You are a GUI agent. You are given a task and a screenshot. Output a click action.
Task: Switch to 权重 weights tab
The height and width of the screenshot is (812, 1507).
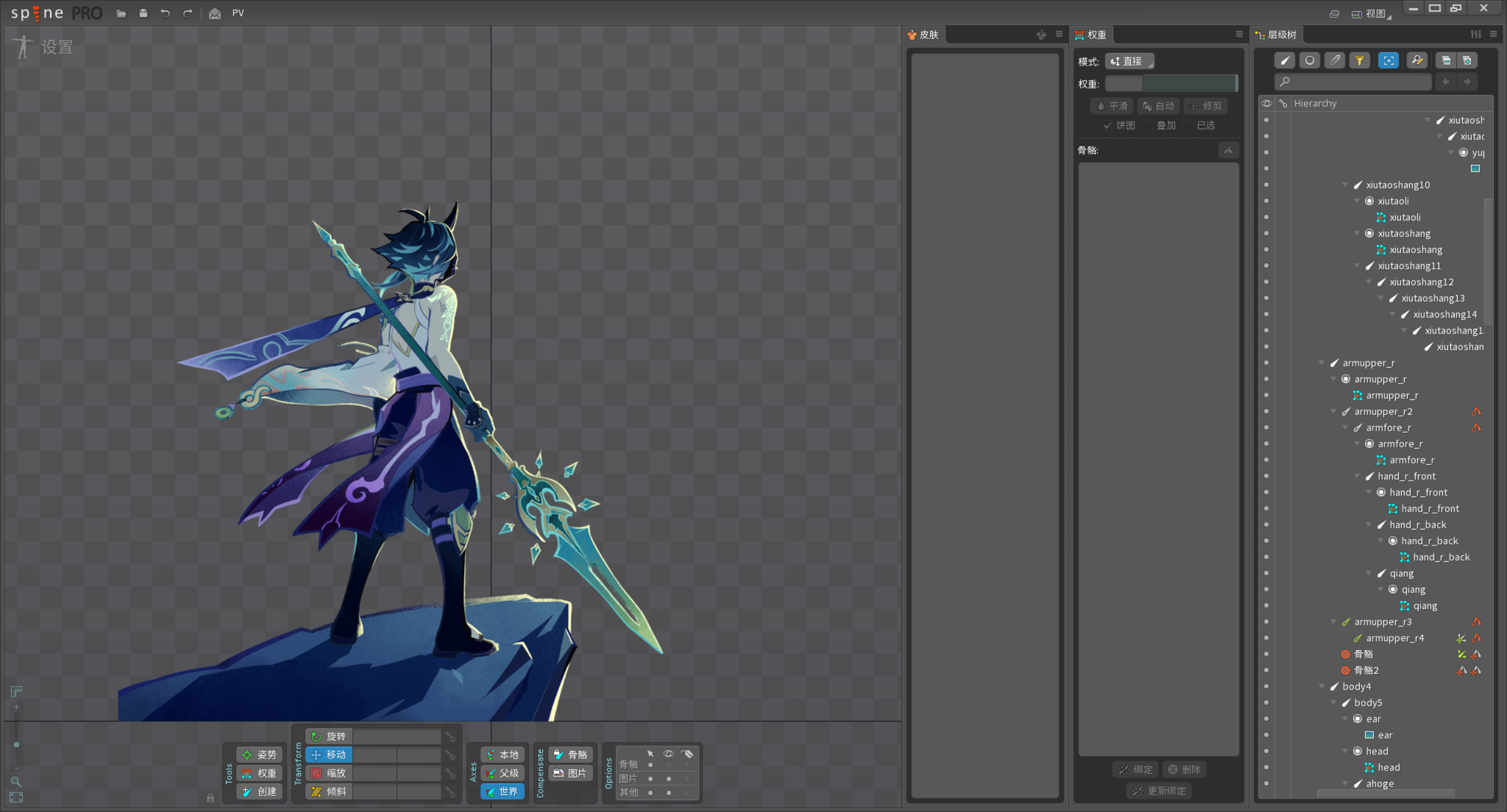[x=1091, y=35]
